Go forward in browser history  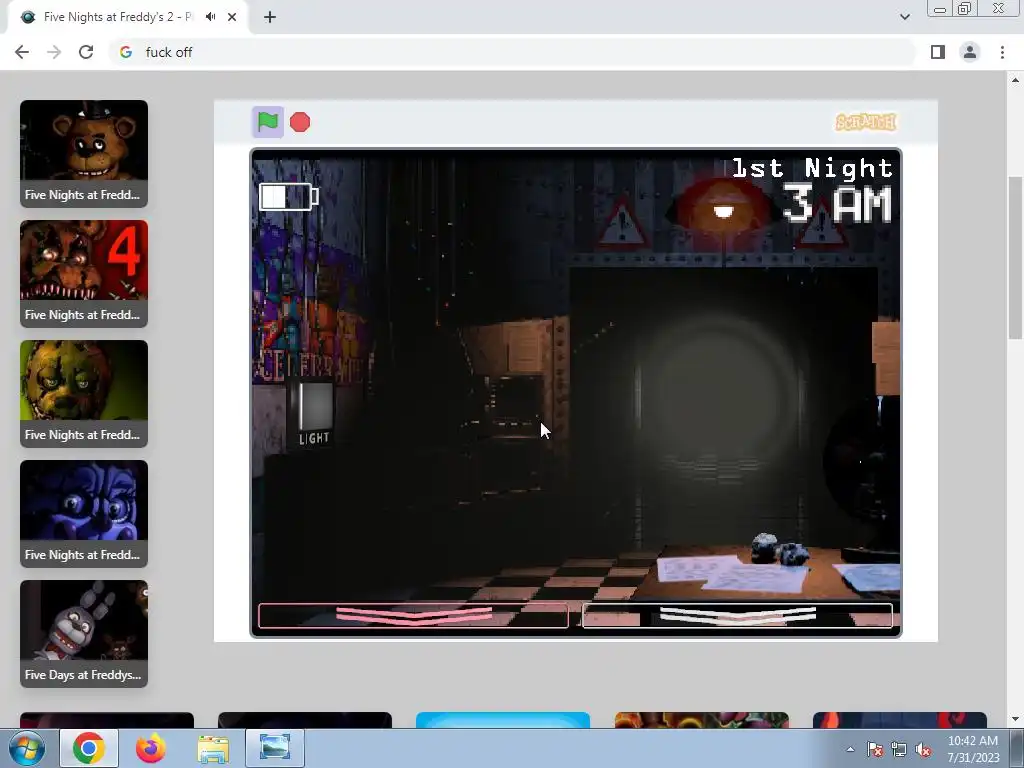pyautogui.click(x=54, y=52)
